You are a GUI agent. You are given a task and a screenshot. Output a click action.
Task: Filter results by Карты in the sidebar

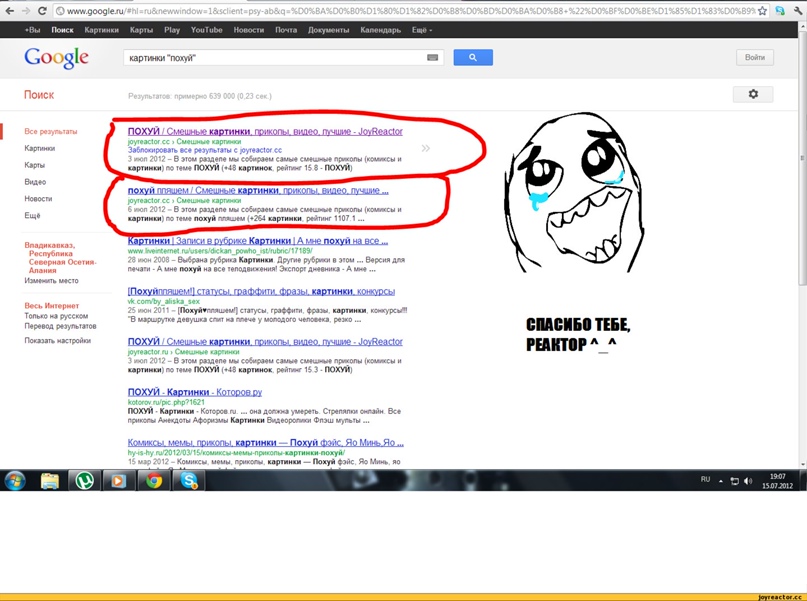coord(34,165)
